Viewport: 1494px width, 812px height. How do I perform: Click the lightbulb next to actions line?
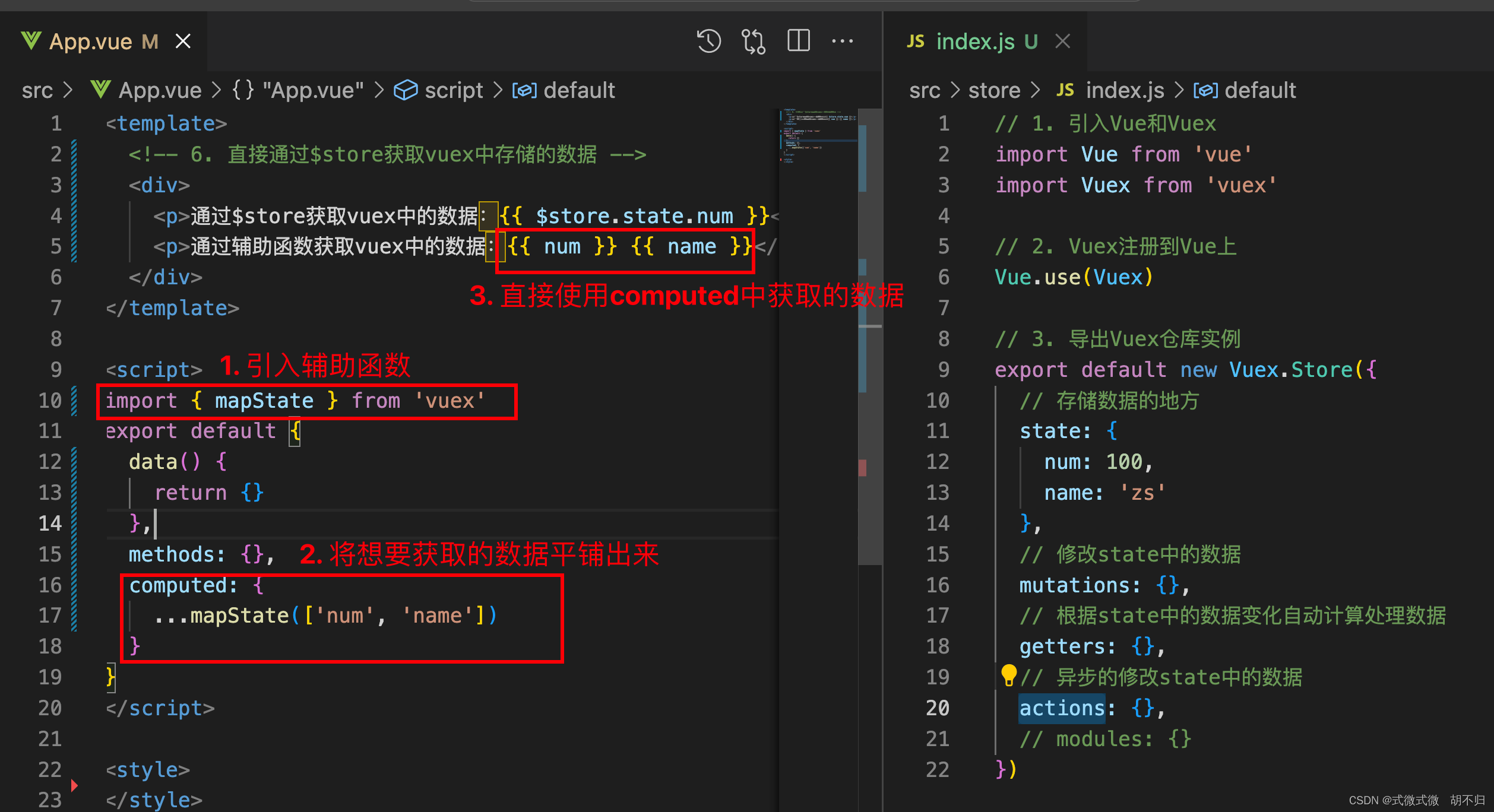1009,676
